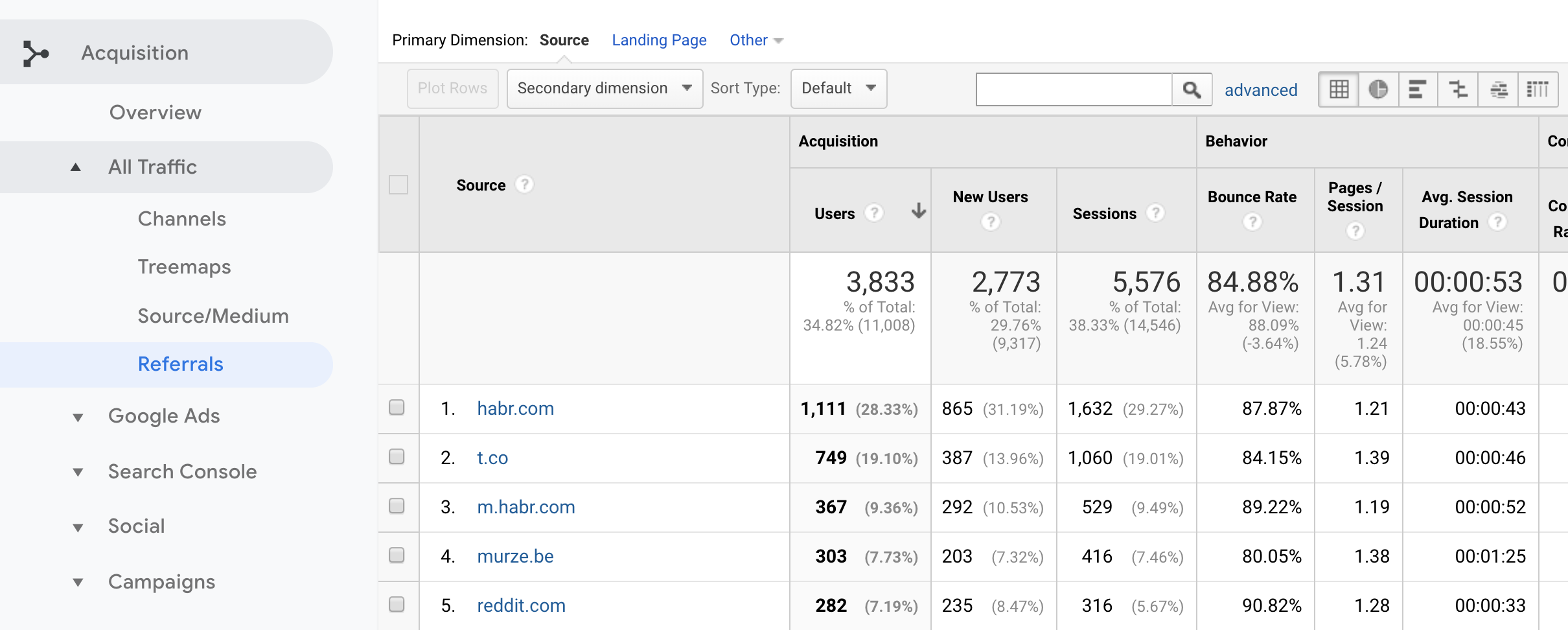Select the term cloud view icon
The width and height of the screenshot is (1568, 630).
1498,89
